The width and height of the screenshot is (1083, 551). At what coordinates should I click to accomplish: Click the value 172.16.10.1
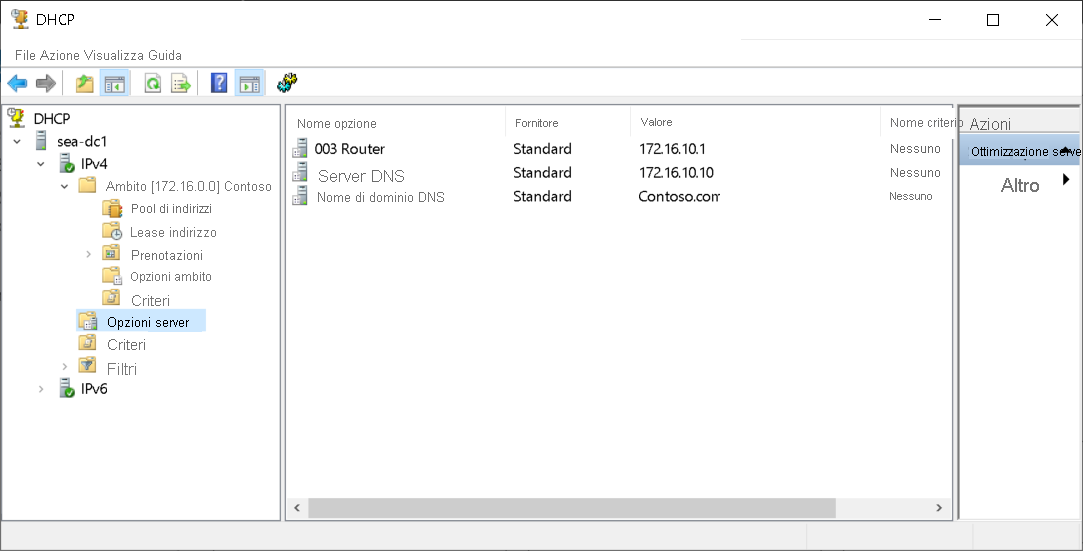(x=672, y=148)
